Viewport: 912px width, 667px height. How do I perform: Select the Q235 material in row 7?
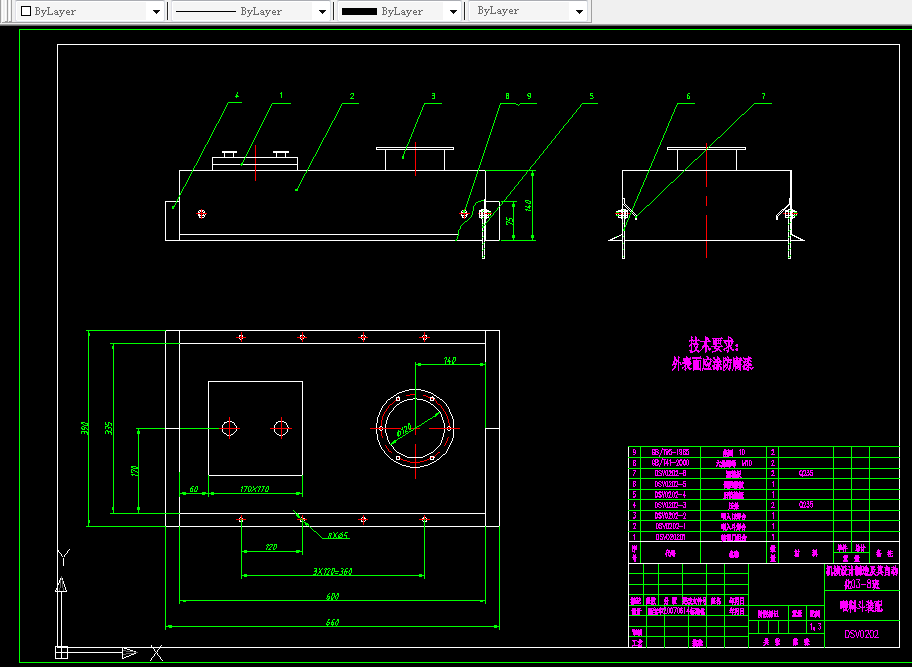coord(806,473)
